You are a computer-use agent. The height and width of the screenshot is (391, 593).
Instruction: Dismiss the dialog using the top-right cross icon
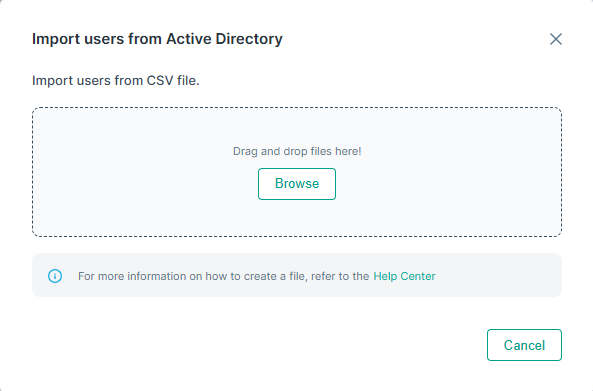pyautogui.click(x=556, y=39)
